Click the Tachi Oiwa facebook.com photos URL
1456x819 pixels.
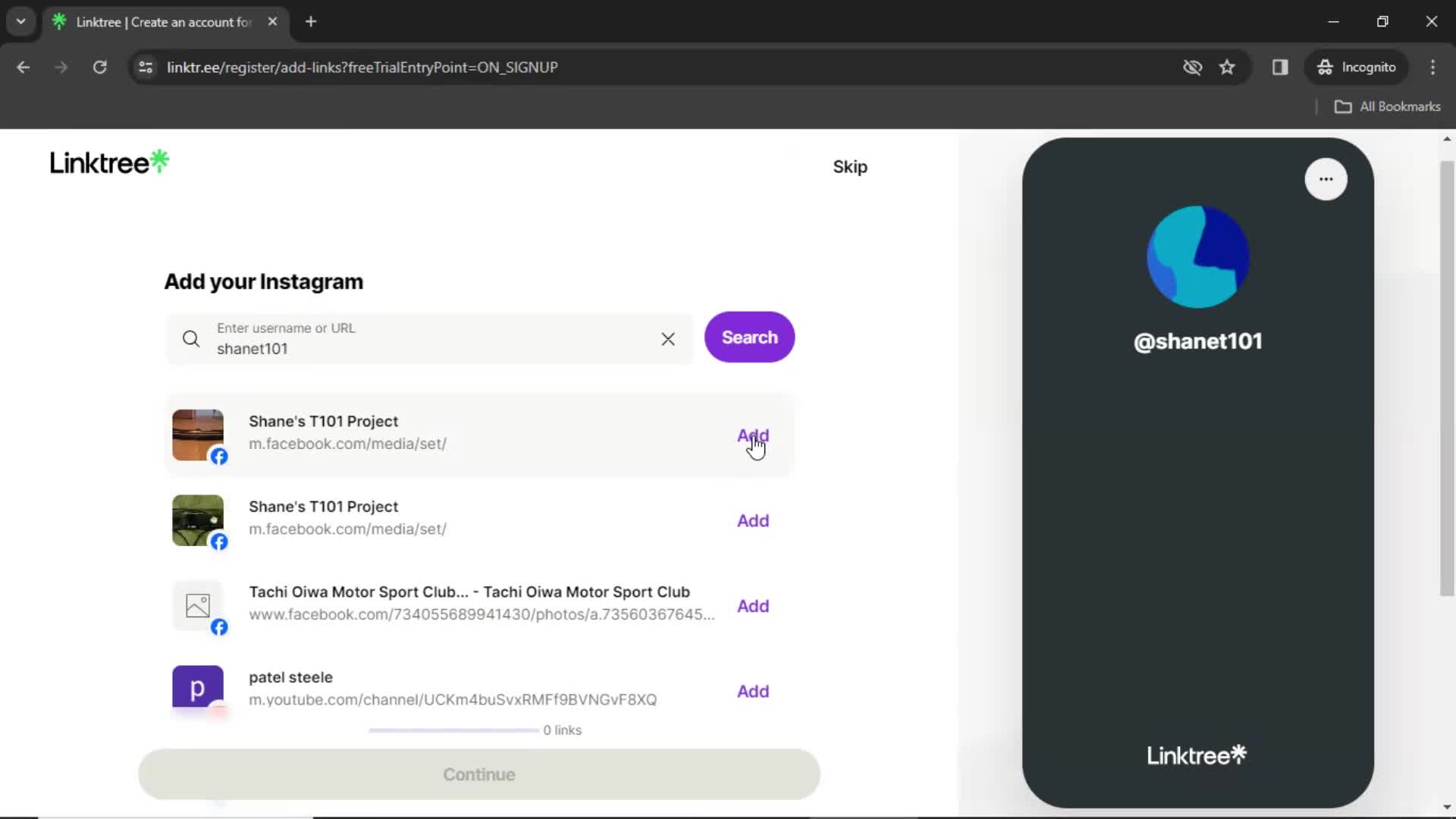click(x=482, y=614)
